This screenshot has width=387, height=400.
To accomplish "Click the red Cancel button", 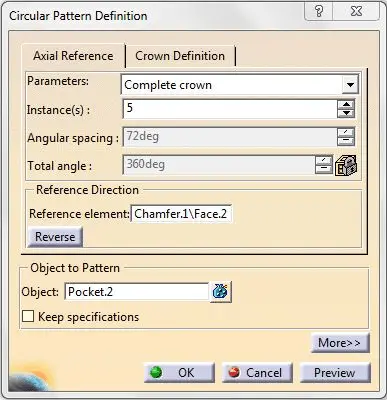I will pos(257,373).
